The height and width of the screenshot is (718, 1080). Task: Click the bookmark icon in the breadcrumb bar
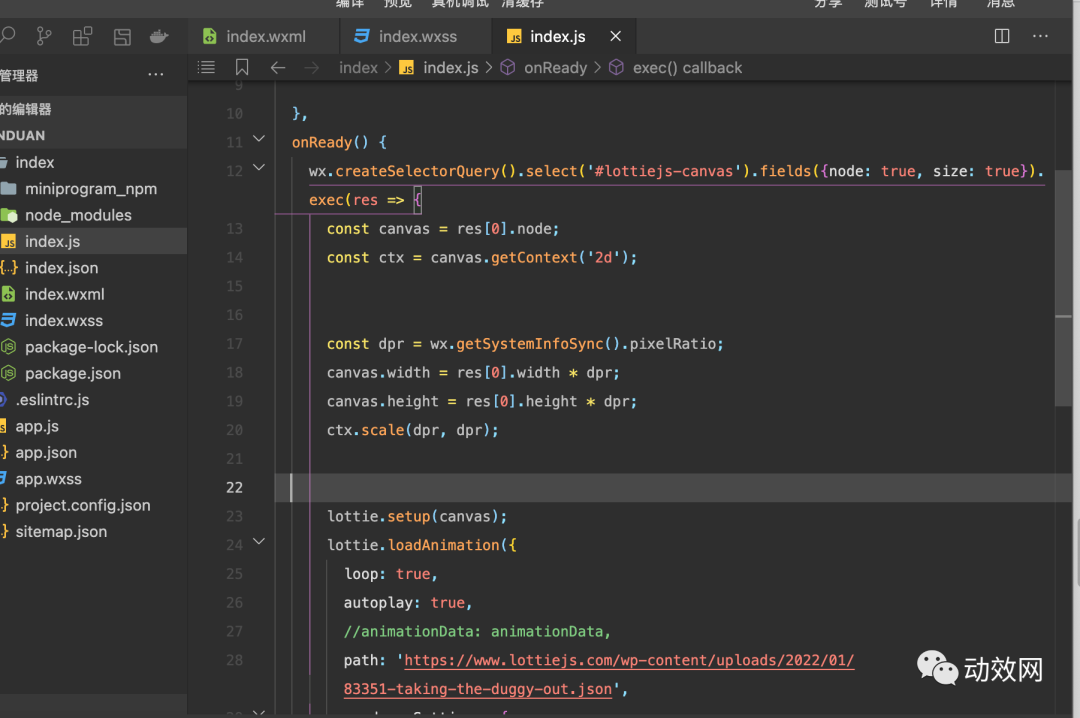(x=242, y=68)
